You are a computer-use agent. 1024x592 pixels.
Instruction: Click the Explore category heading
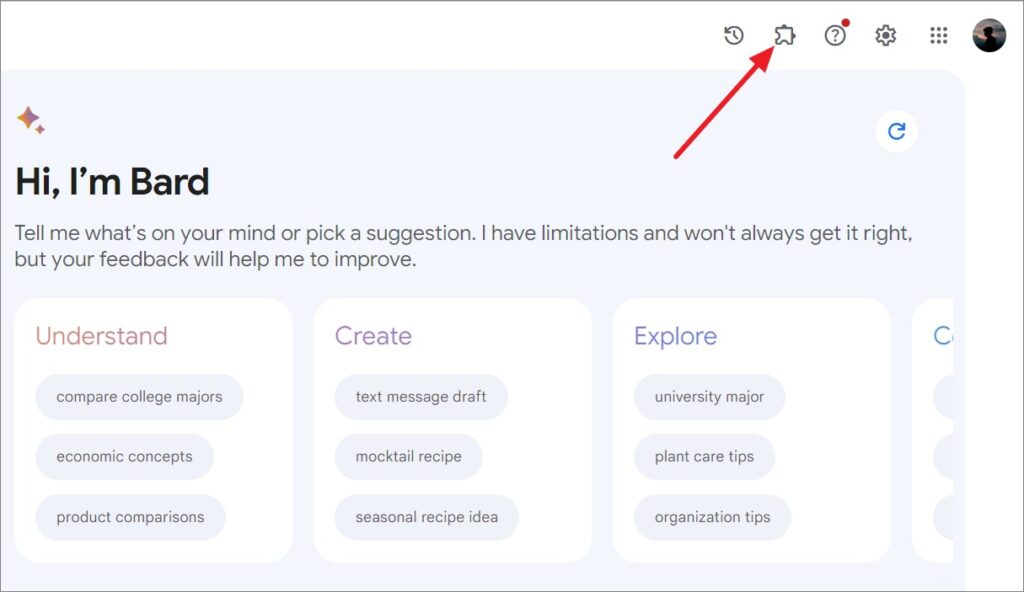coord(676,336)
